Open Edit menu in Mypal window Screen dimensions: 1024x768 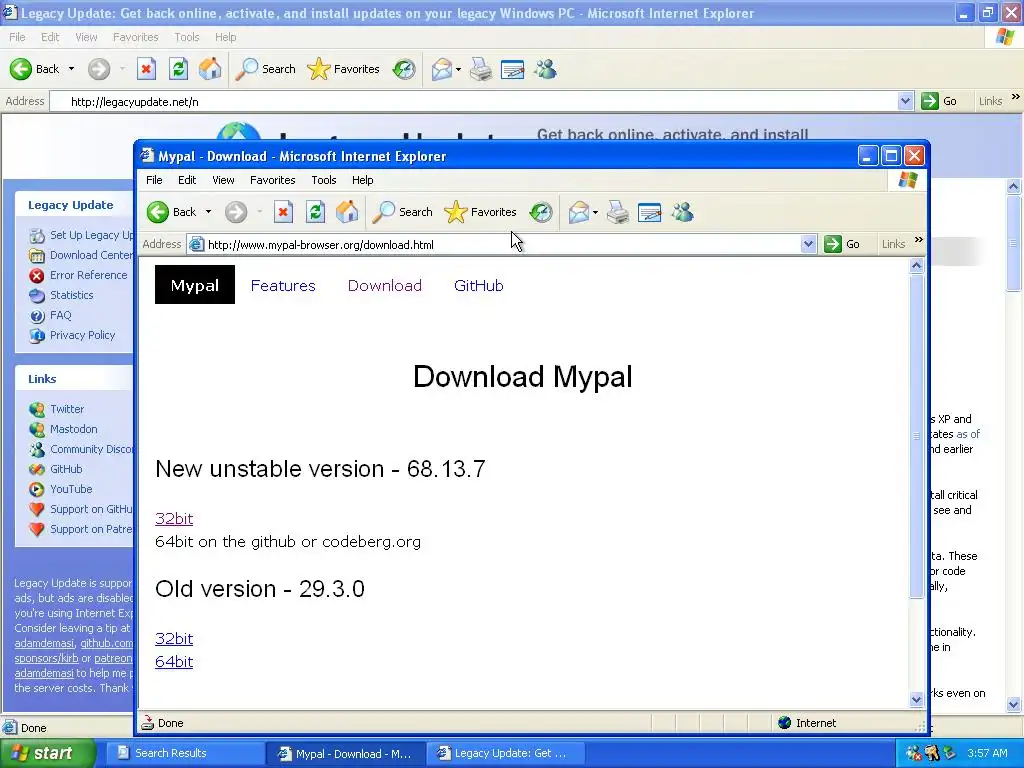click(187, 180)
